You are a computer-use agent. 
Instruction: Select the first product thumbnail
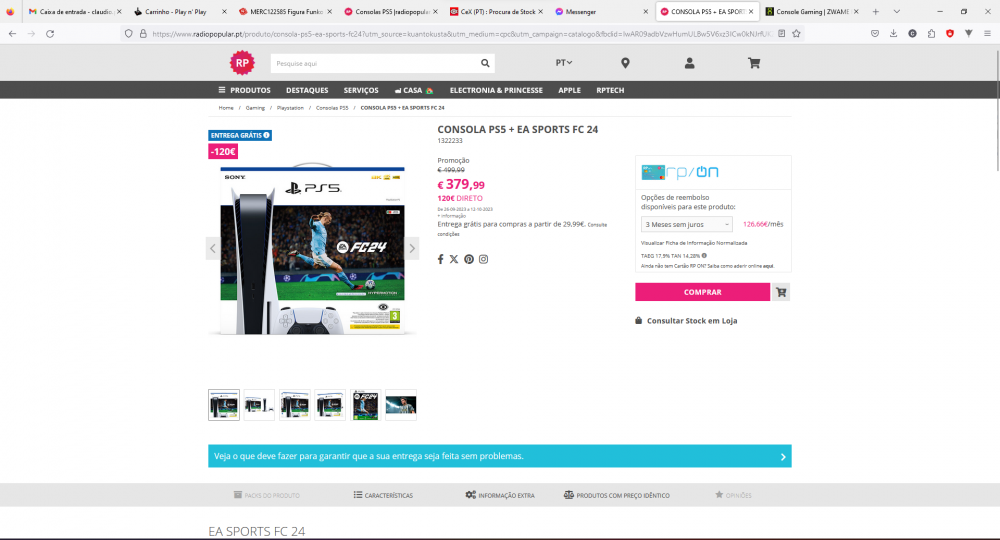224,405
